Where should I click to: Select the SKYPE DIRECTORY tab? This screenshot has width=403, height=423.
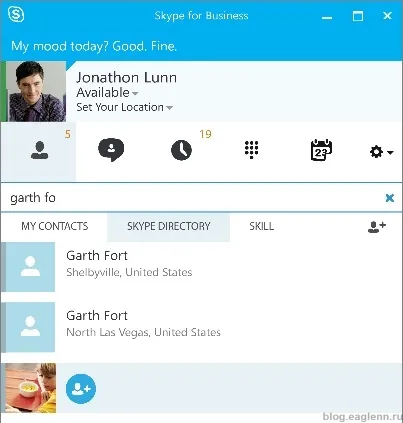coord(168,227)
